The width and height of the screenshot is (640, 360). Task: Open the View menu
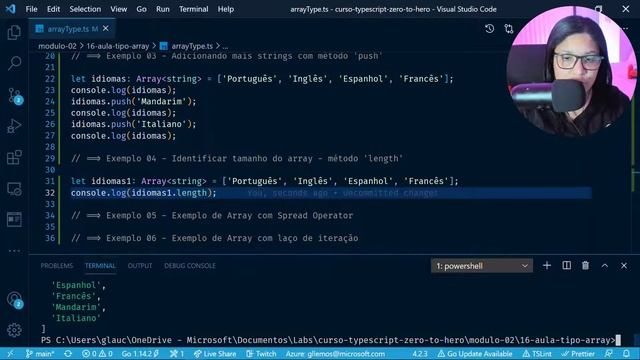tap(118, 9)
